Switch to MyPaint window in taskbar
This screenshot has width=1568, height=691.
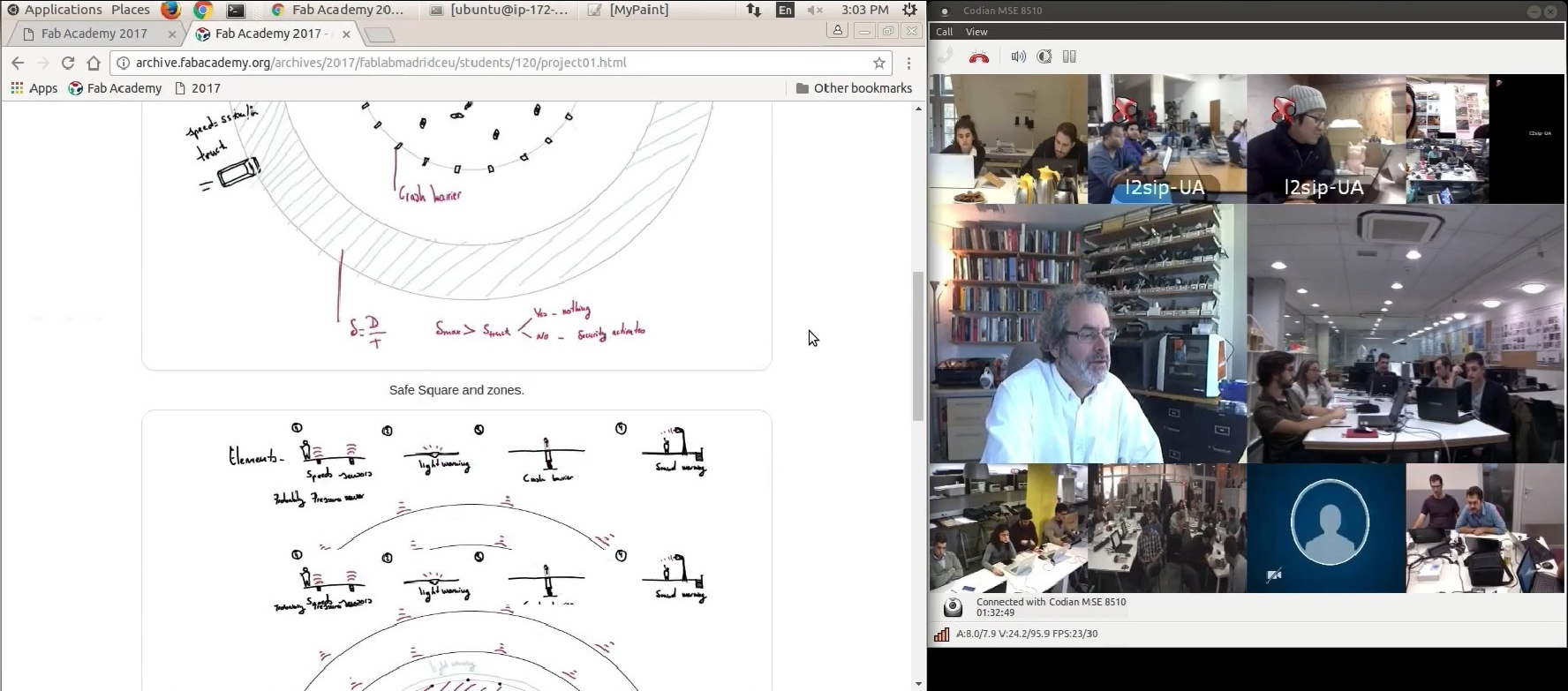629,10
